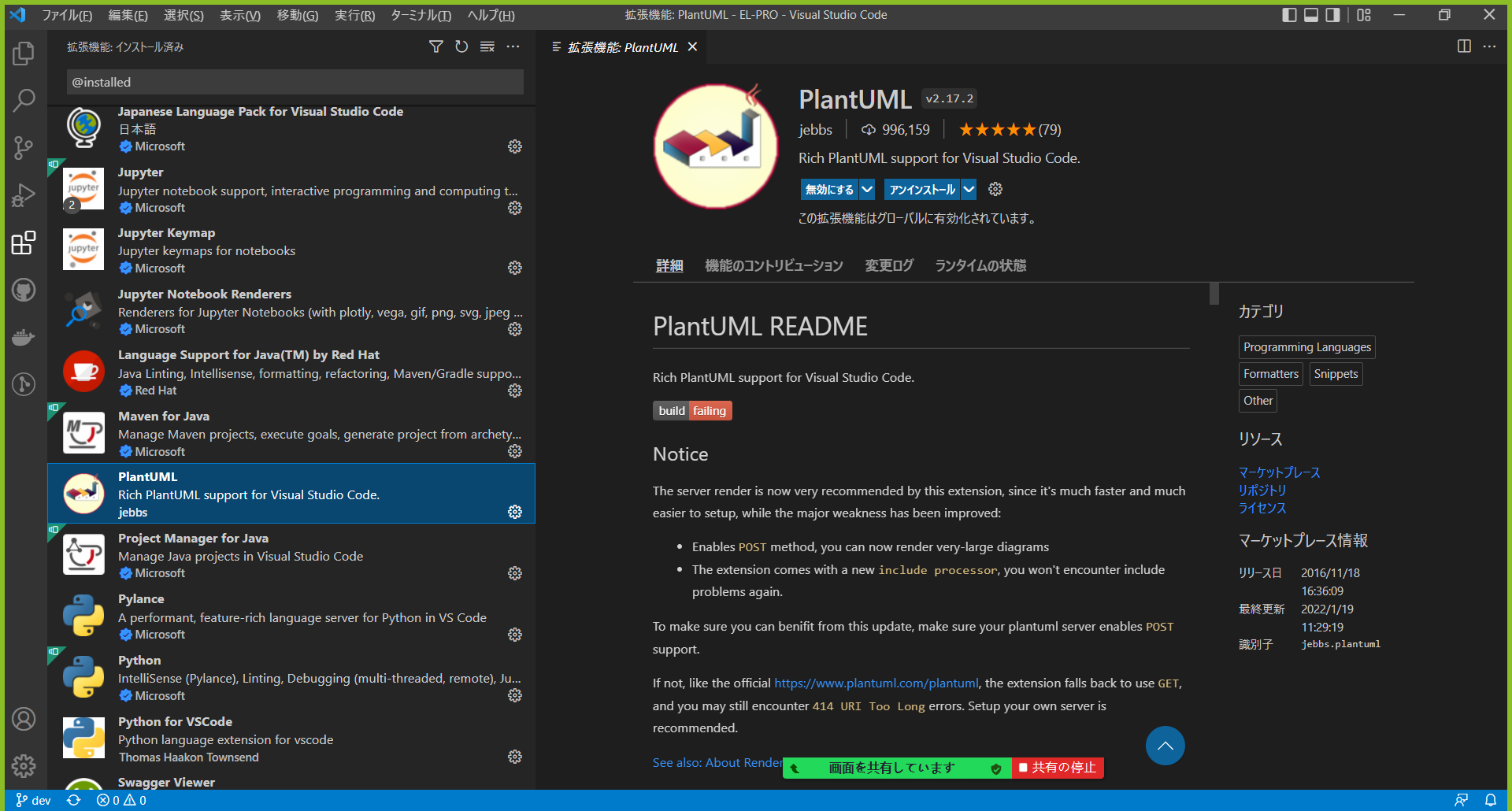Screen dimensions: 1512x811
Task: Split the editor using the top-right icon
Action: pyautogui.click(x=1464, y=46)
